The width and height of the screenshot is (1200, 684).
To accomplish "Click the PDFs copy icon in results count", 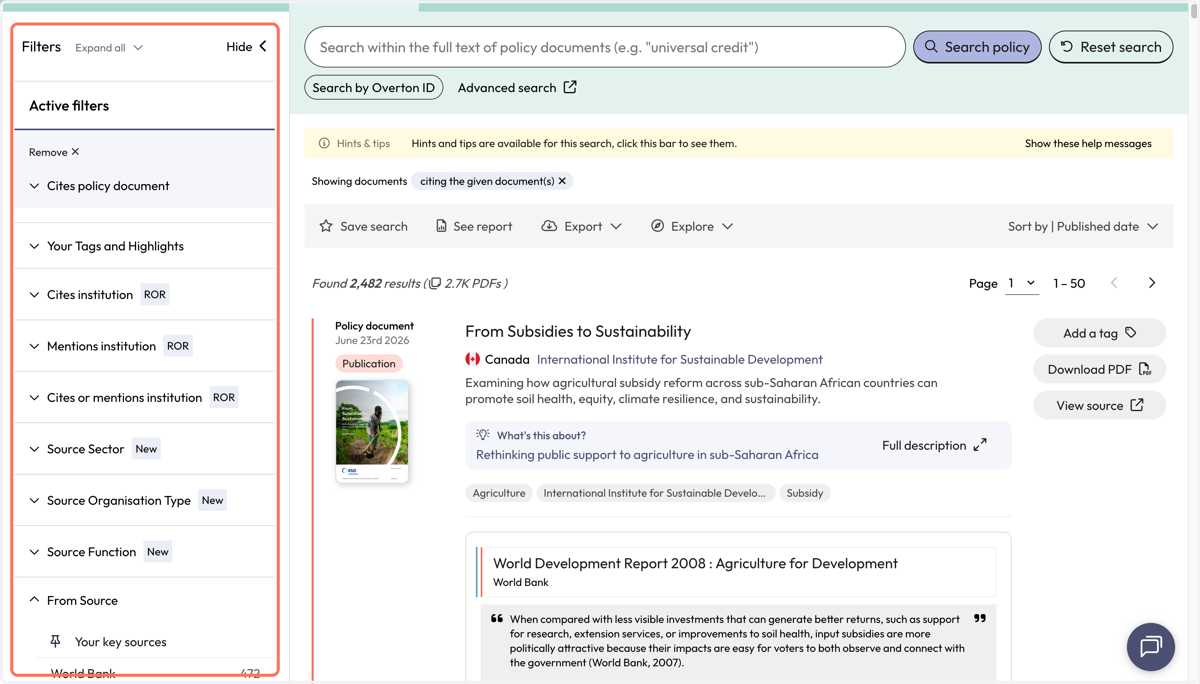I will 435,284.
